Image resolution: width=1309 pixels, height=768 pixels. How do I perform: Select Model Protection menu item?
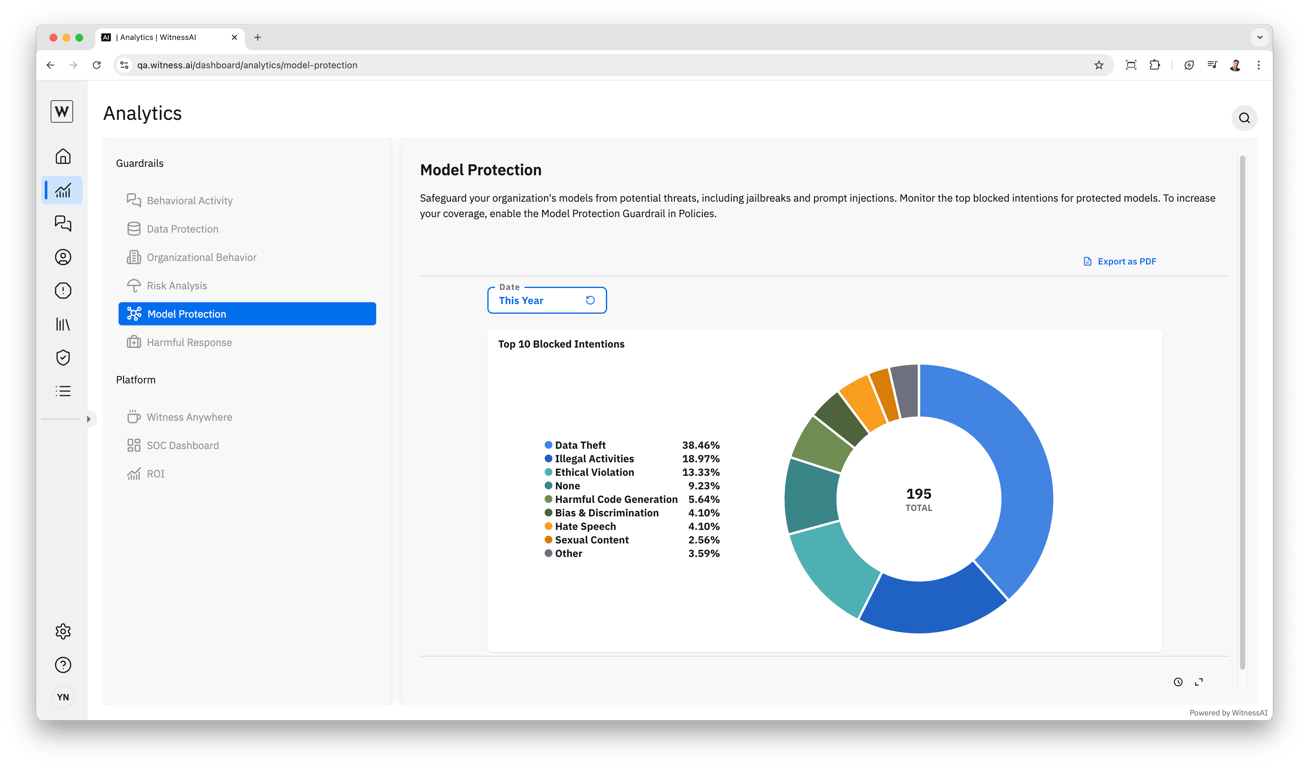(x=247, y=314)
